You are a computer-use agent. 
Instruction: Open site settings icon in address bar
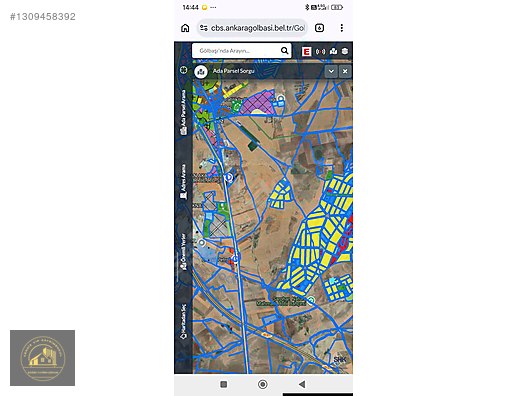(204, 28)
